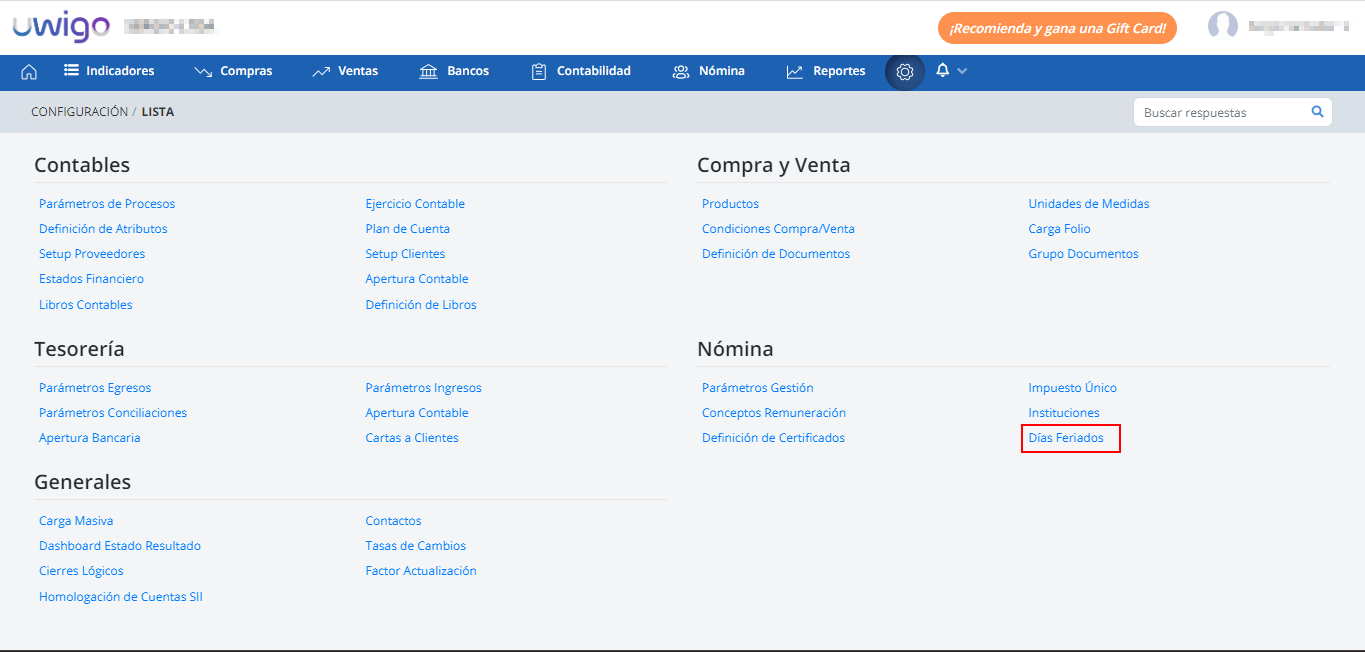This screenshot has height=652, width=1365.
Task: Go to Tasas de Cambios
Action: click(415, 546)
